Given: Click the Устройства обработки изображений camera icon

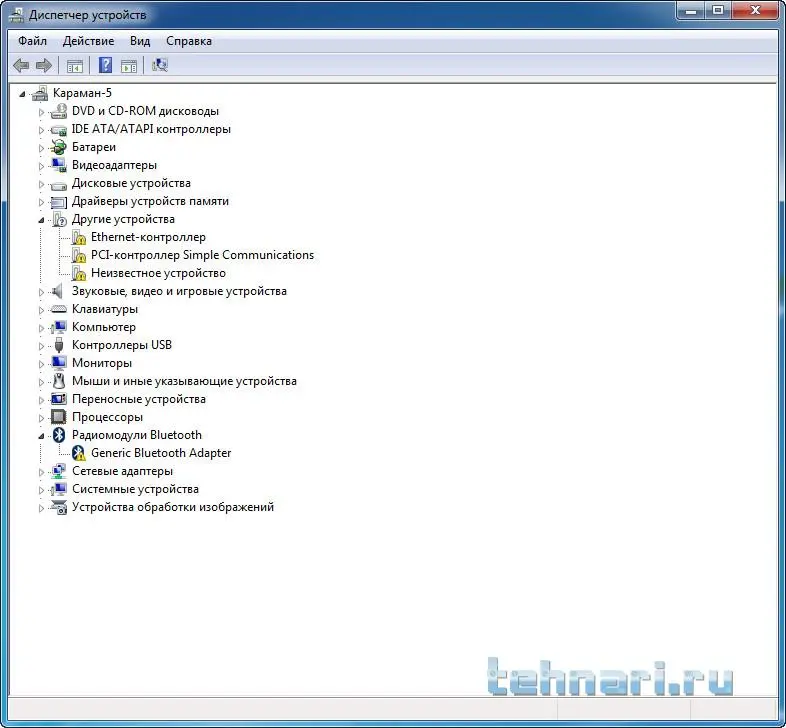Looking at the screenshot, I should coord(59,507).
